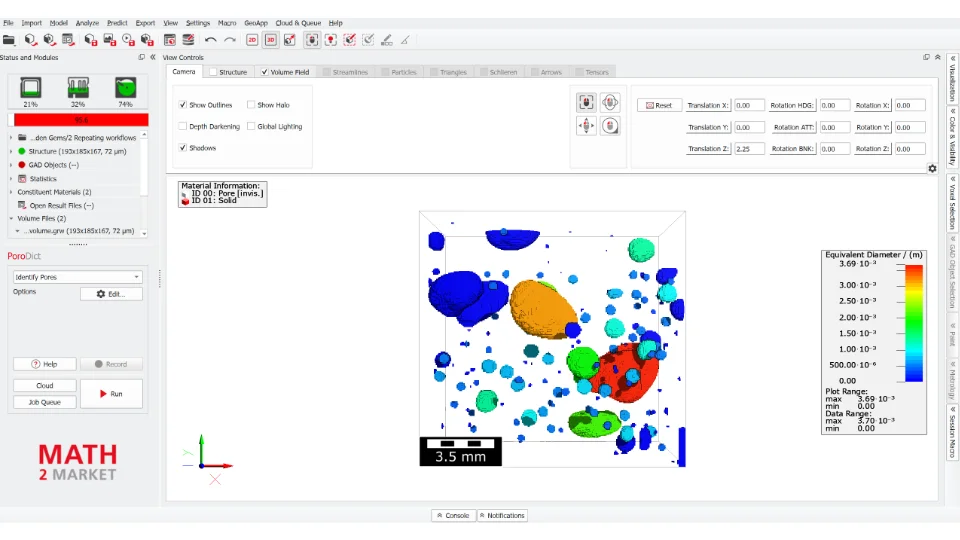The width and height of the screenshot is (960, 540).
Task: Open the Identify Pores dropdown
Action: point(78,277)
